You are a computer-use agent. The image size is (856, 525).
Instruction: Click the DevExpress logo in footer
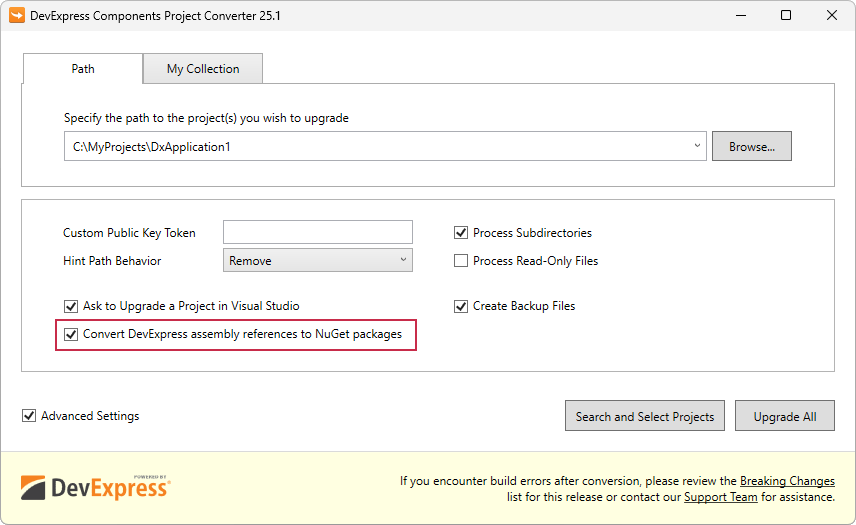coord(96,487)
